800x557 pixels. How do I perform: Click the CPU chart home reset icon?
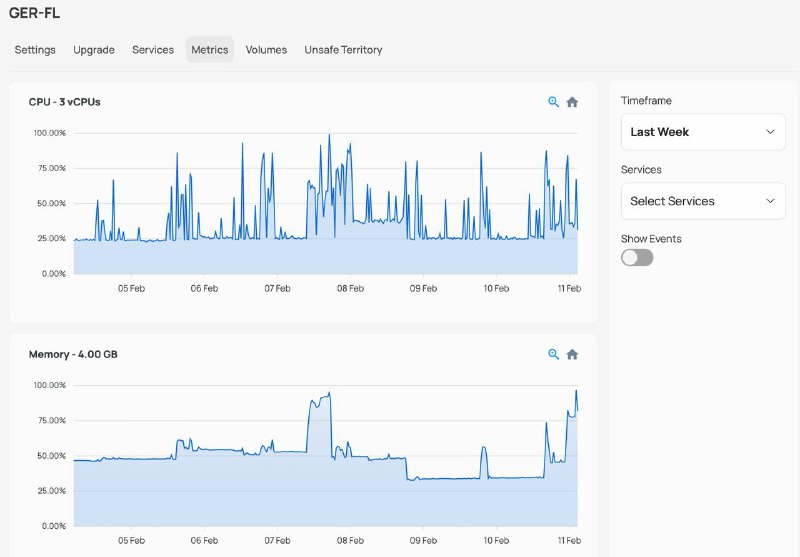(x=572, y=102)
